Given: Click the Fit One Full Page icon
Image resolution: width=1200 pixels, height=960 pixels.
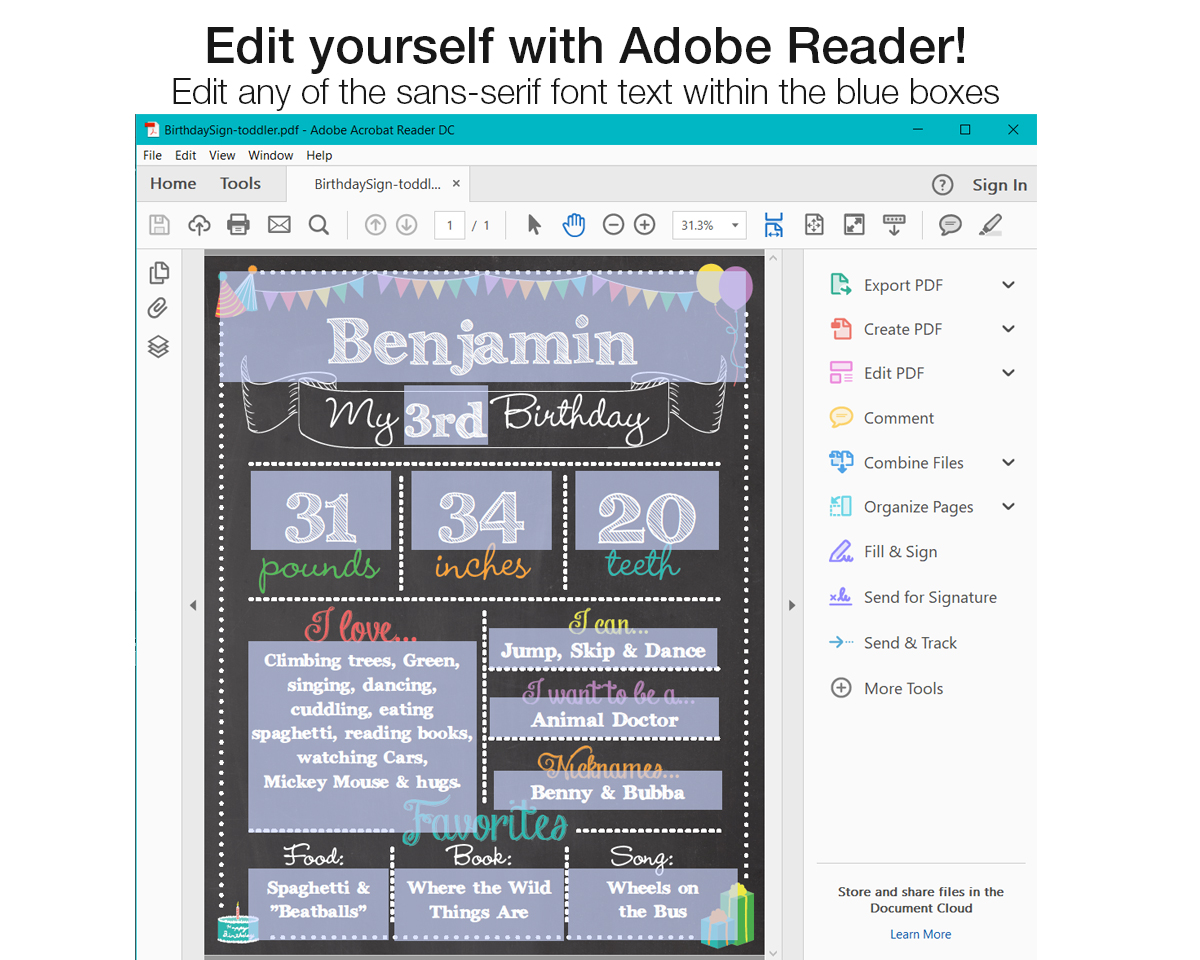Looking at the screenshot, I should pos(814,225).
